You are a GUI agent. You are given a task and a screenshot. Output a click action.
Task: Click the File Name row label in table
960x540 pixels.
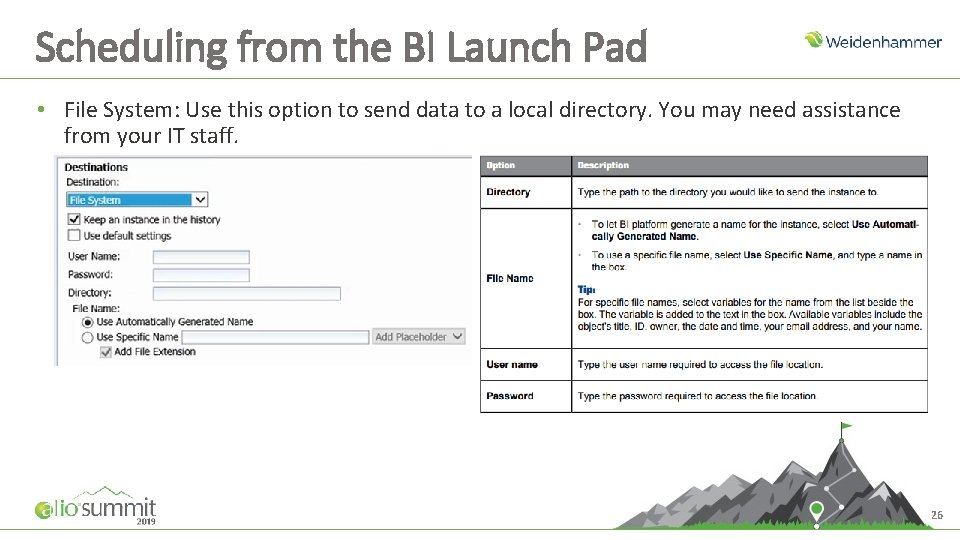pos(510,279)
